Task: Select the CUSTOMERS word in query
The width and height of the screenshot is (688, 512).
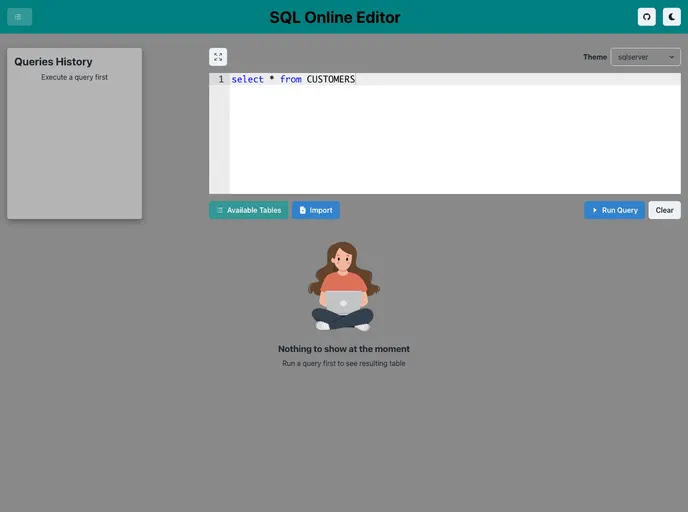Action: [330, 79]
